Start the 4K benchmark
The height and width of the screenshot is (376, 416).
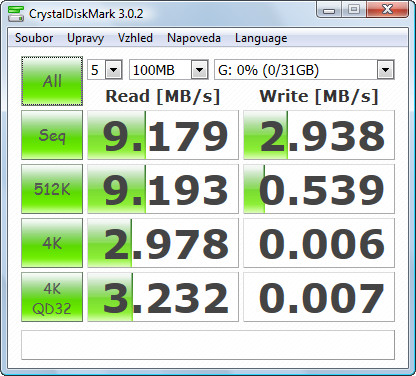click(52, 243)
